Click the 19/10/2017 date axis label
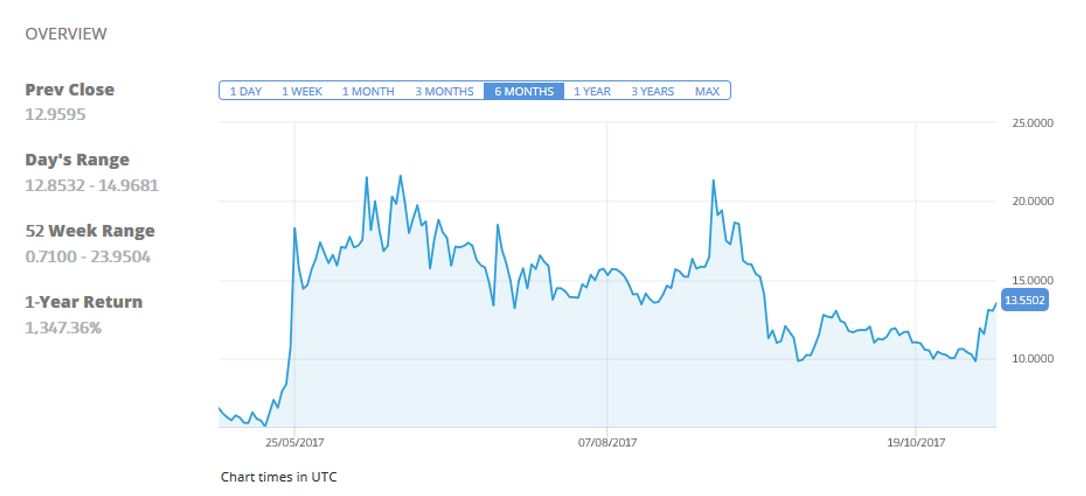The height and width of the screenshot is (496, 1086). coord(916,441)
